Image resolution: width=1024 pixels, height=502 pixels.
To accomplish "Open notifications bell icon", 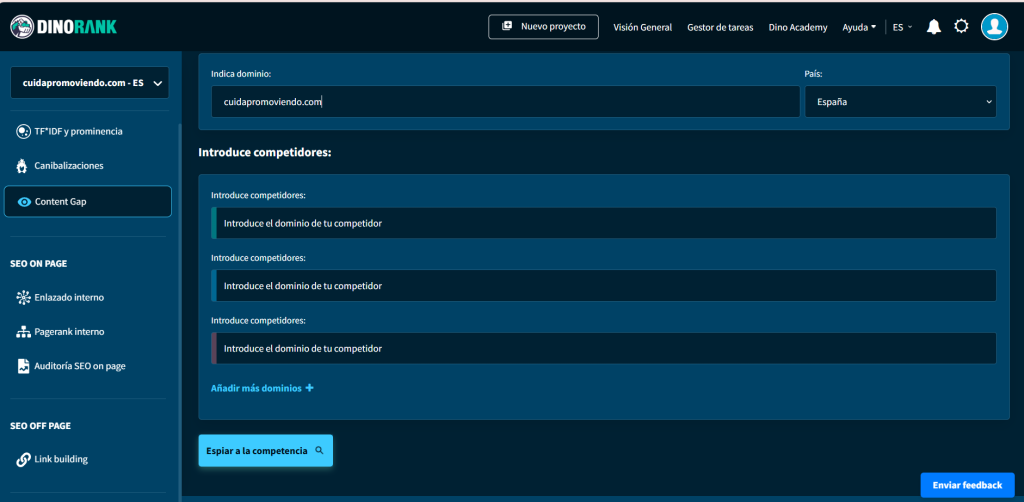I will coord(934,27).
